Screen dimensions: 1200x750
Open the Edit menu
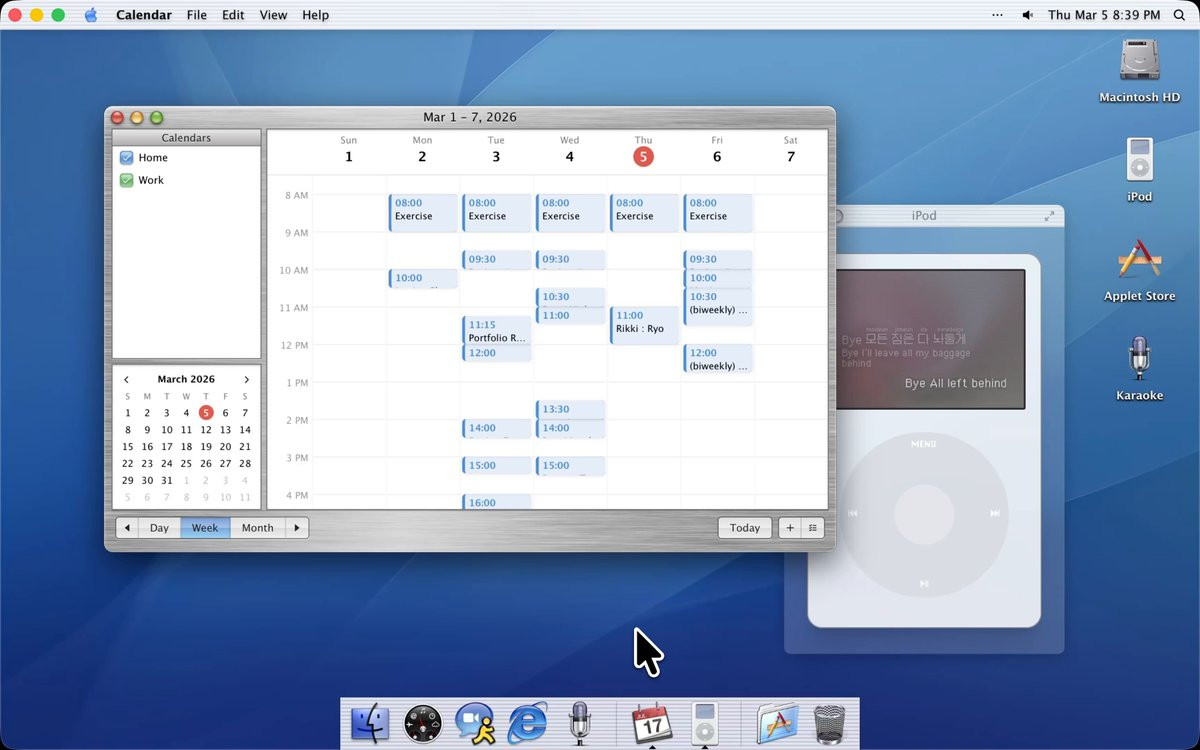tap(233, 15)
